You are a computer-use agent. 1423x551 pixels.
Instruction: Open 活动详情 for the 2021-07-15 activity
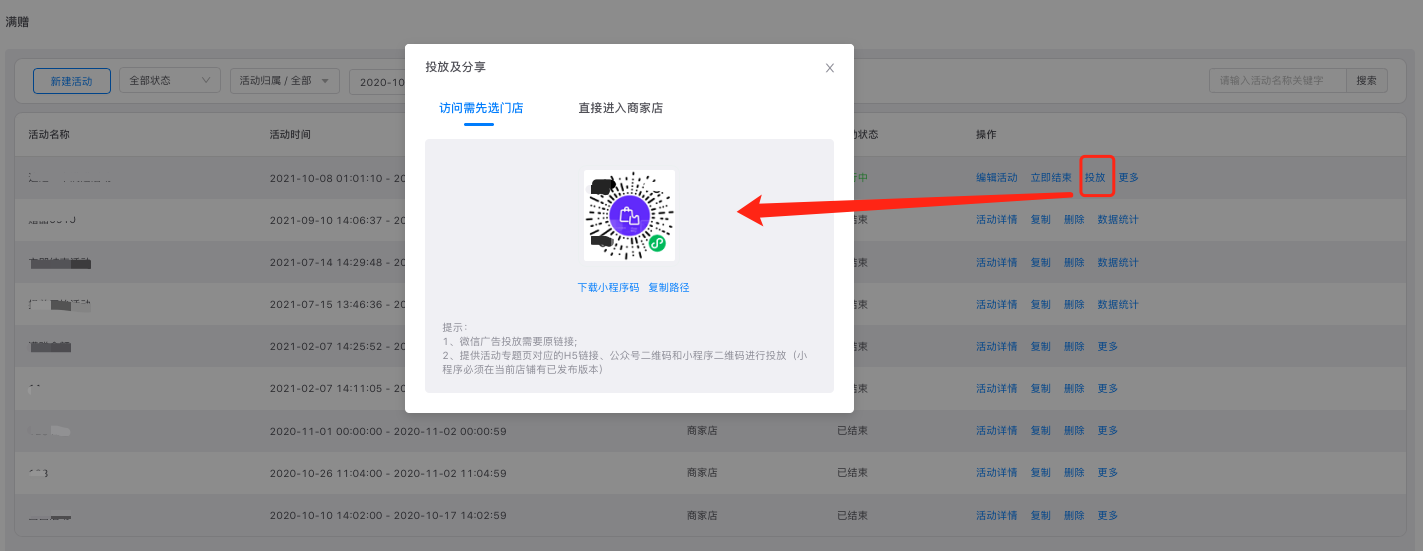click(997, 304)
